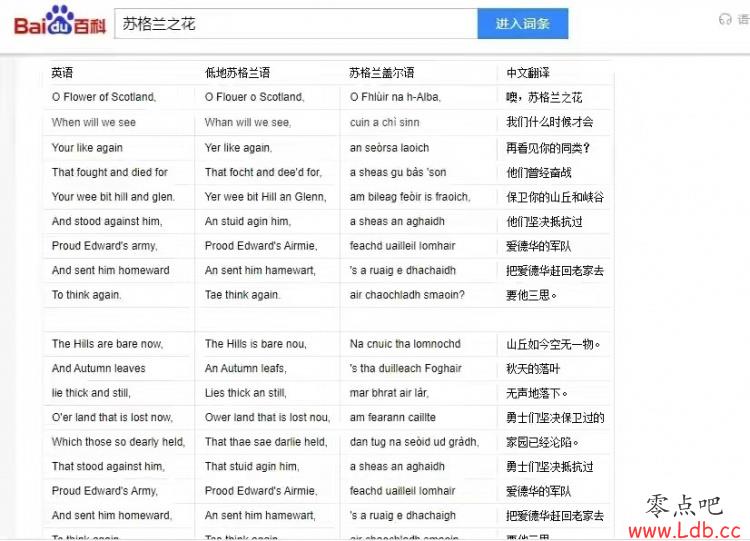The height and width of the screenshot is (541, 750).
Task: Click the cell 'an seòrsa laoich'
Action: (x=389, y=148)
